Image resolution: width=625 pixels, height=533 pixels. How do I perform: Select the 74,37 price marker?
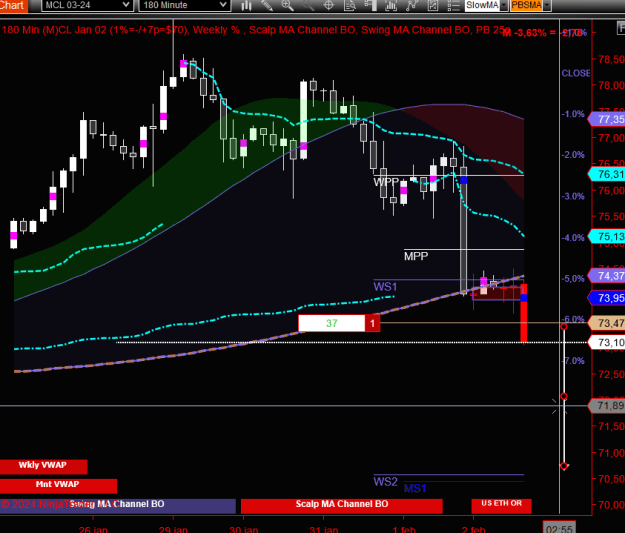[x=607, y=276]
